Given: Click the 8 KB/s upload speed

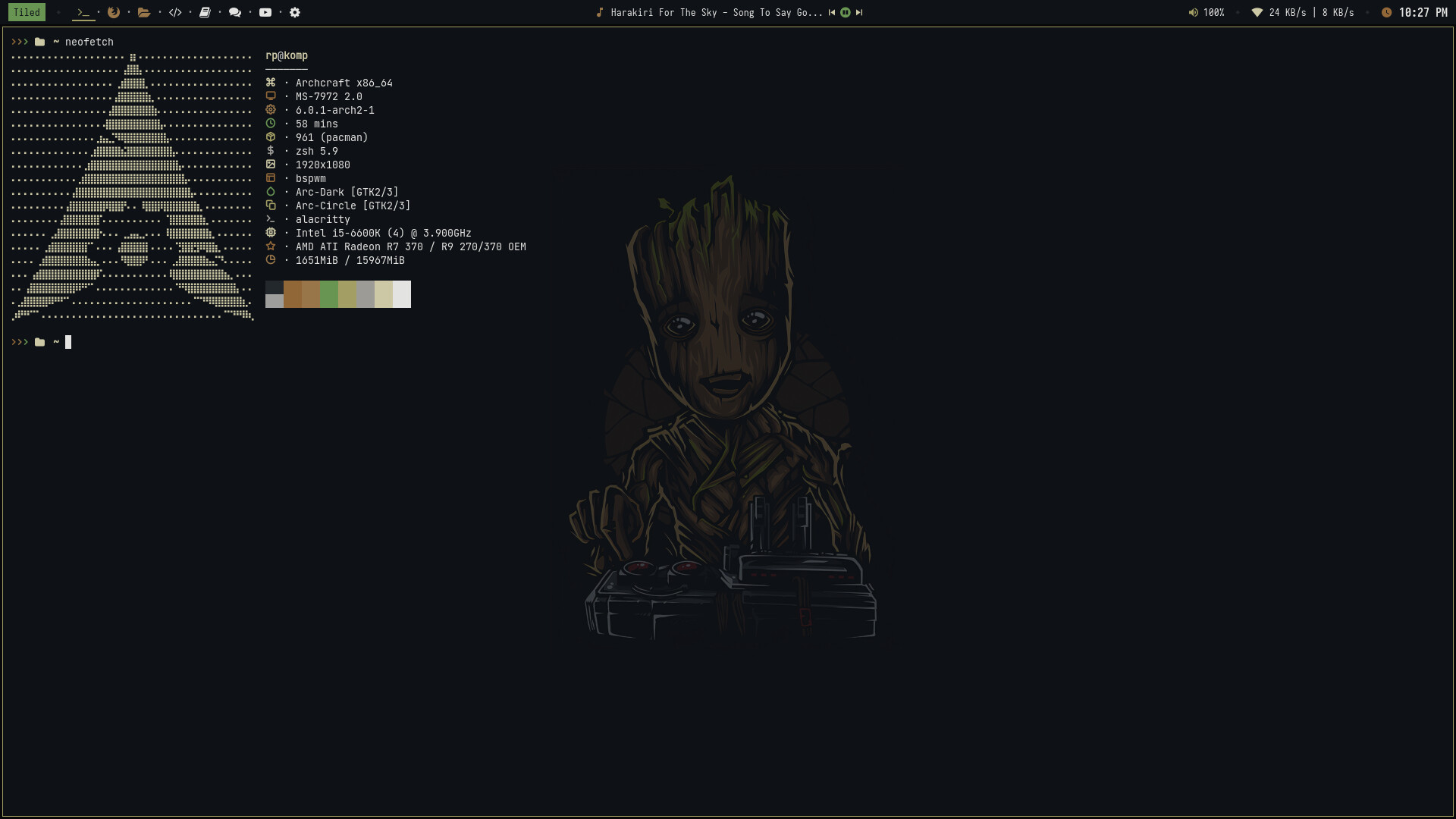Looking at the screenshot, I should (1338, 13).
